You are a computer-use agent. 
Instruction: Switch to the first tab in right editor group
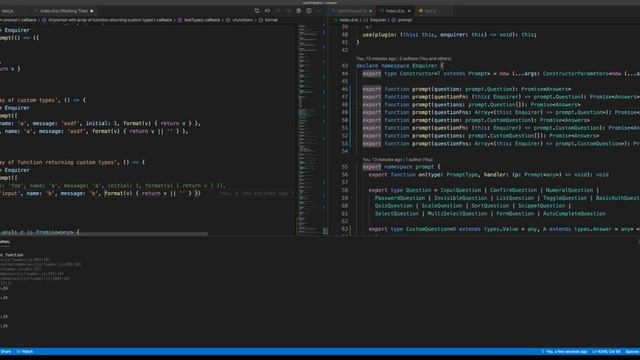pos(352,11)
